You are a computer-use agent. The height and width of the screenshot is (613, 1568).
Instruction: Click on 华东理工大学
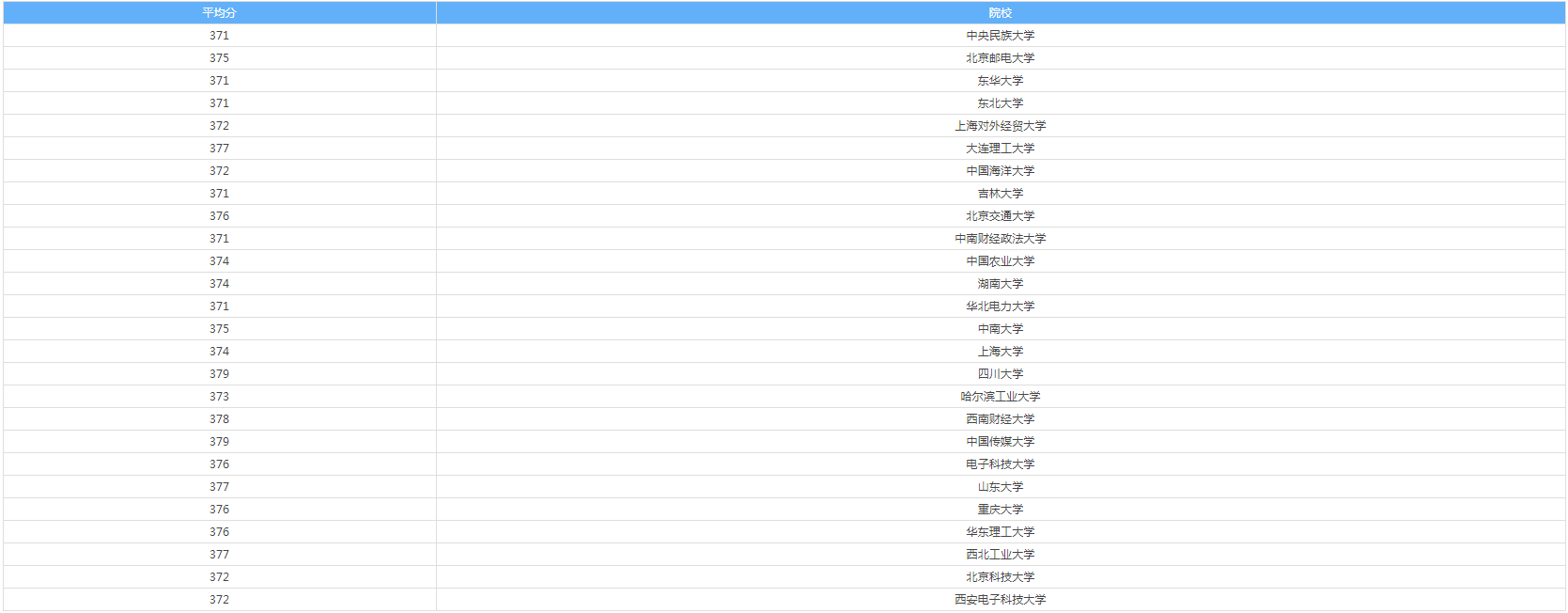tap(1001, 532)
